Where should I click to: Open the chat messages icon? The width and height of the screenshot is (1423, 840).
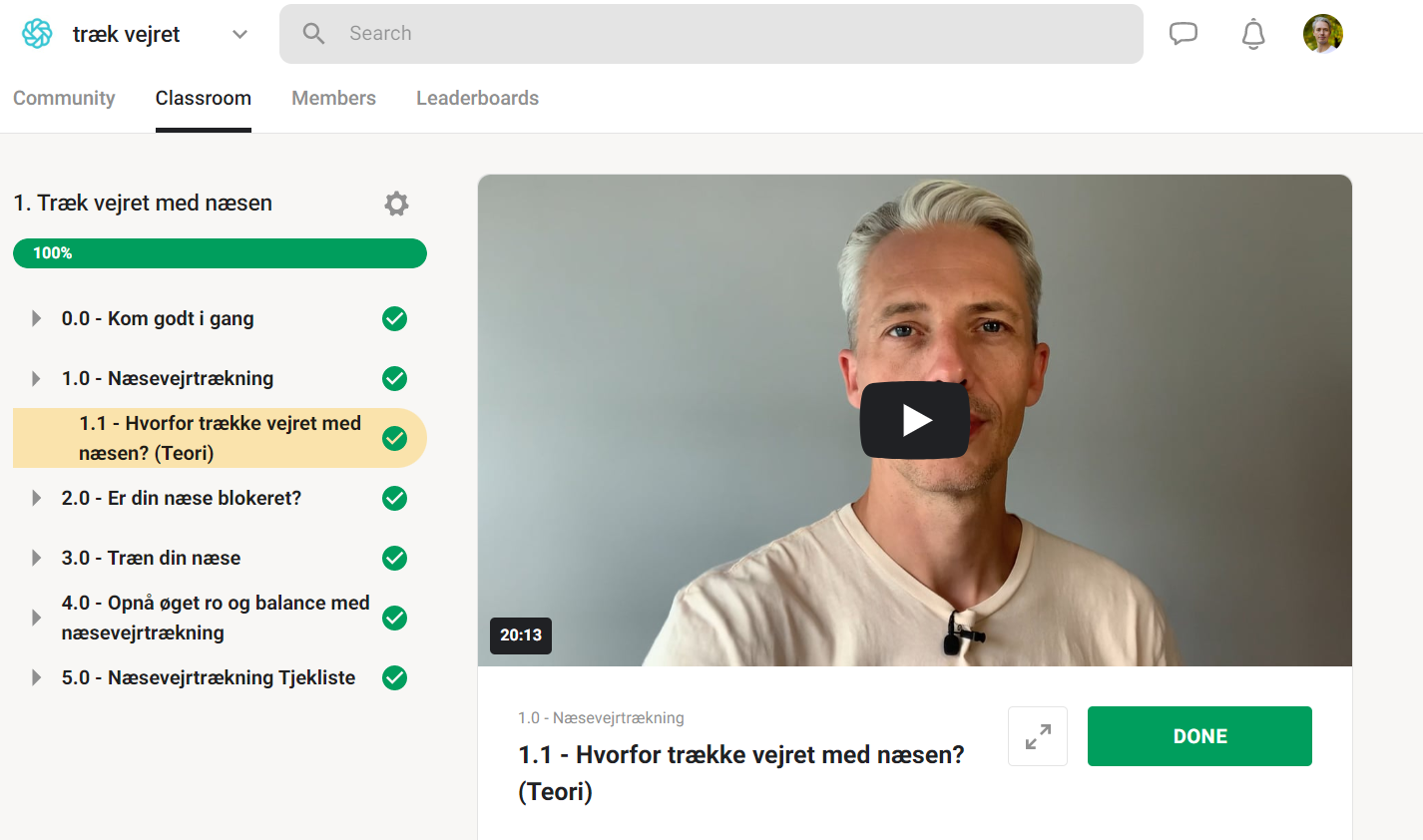pos(1184,34)
